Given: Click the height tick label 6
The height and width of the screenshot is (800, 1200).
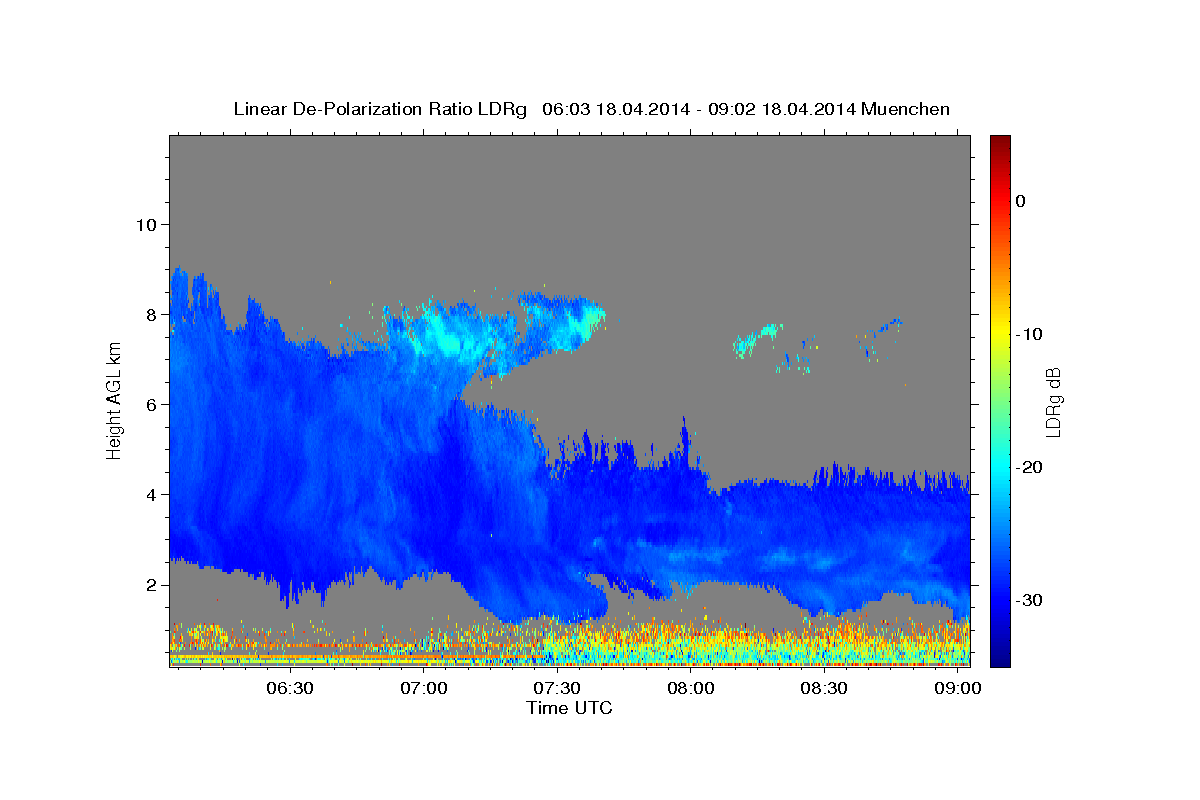Looking at the screenshot, I should (153, 404).
